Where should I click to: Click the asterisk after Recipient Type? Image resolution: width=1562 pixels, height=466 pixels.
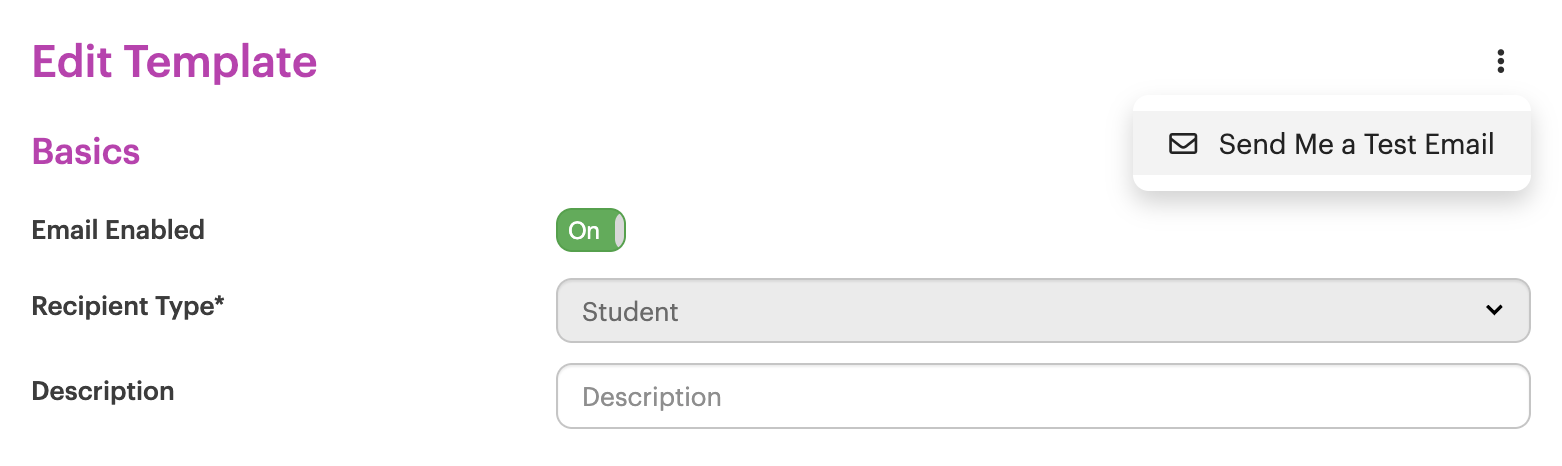click(220, 302)
